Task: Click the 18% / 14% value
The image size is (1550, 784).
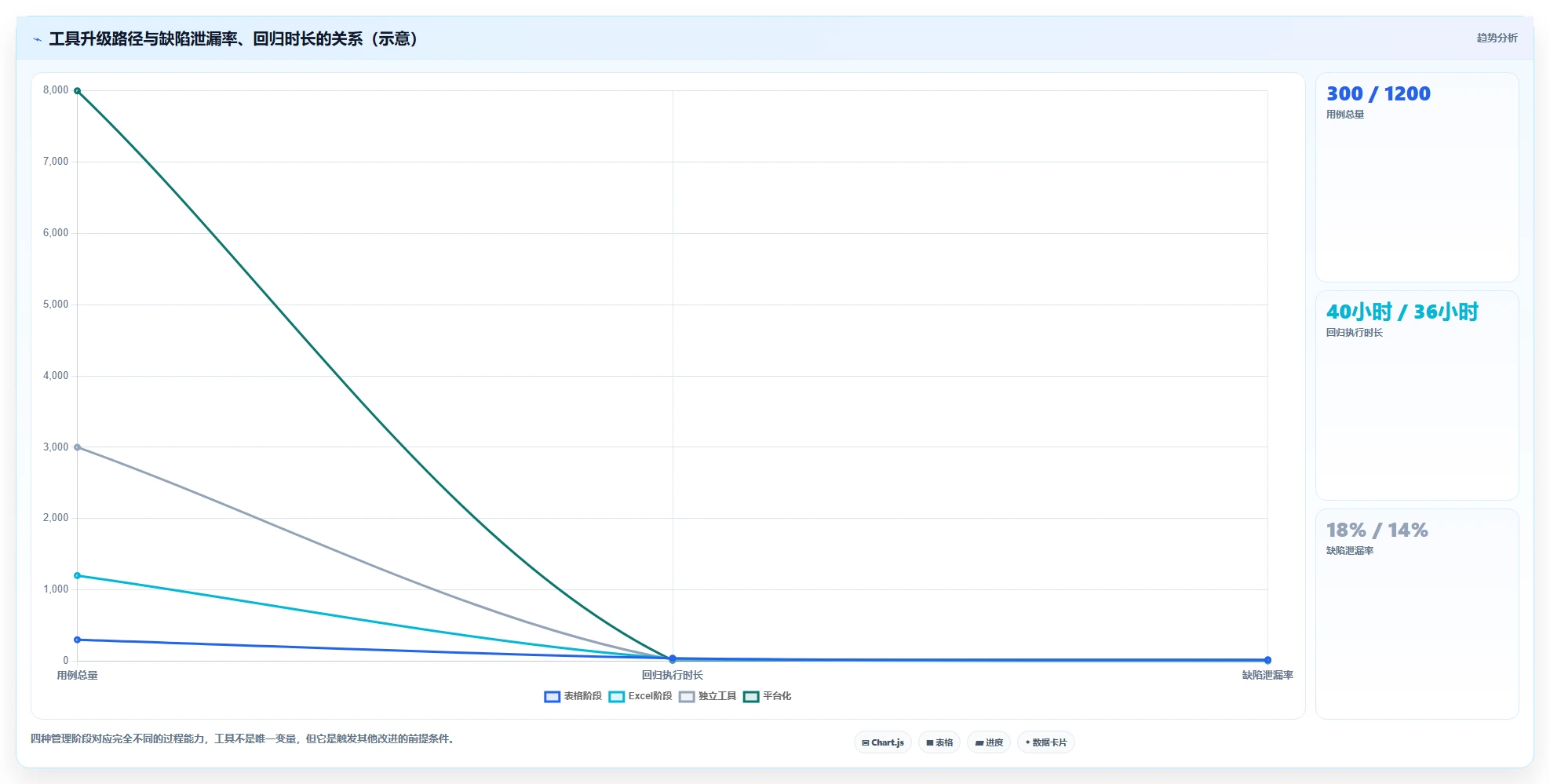Action: pyautogui.click(x=1377, y=531)
